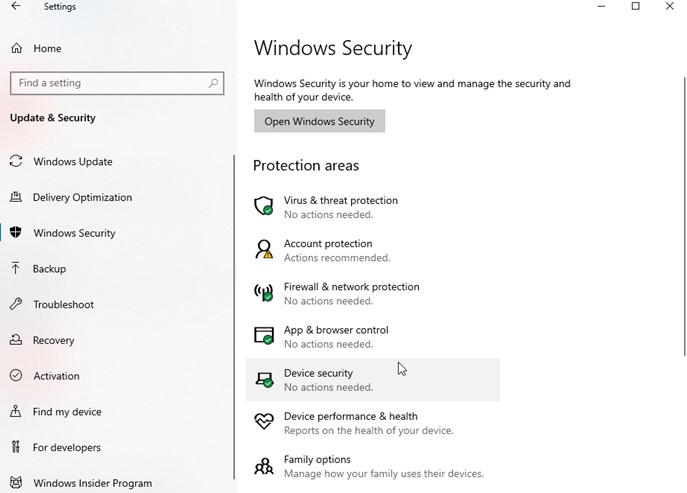Click 'Reports on the health of your device.' text

pyautogui.click(x=368, y=430)
